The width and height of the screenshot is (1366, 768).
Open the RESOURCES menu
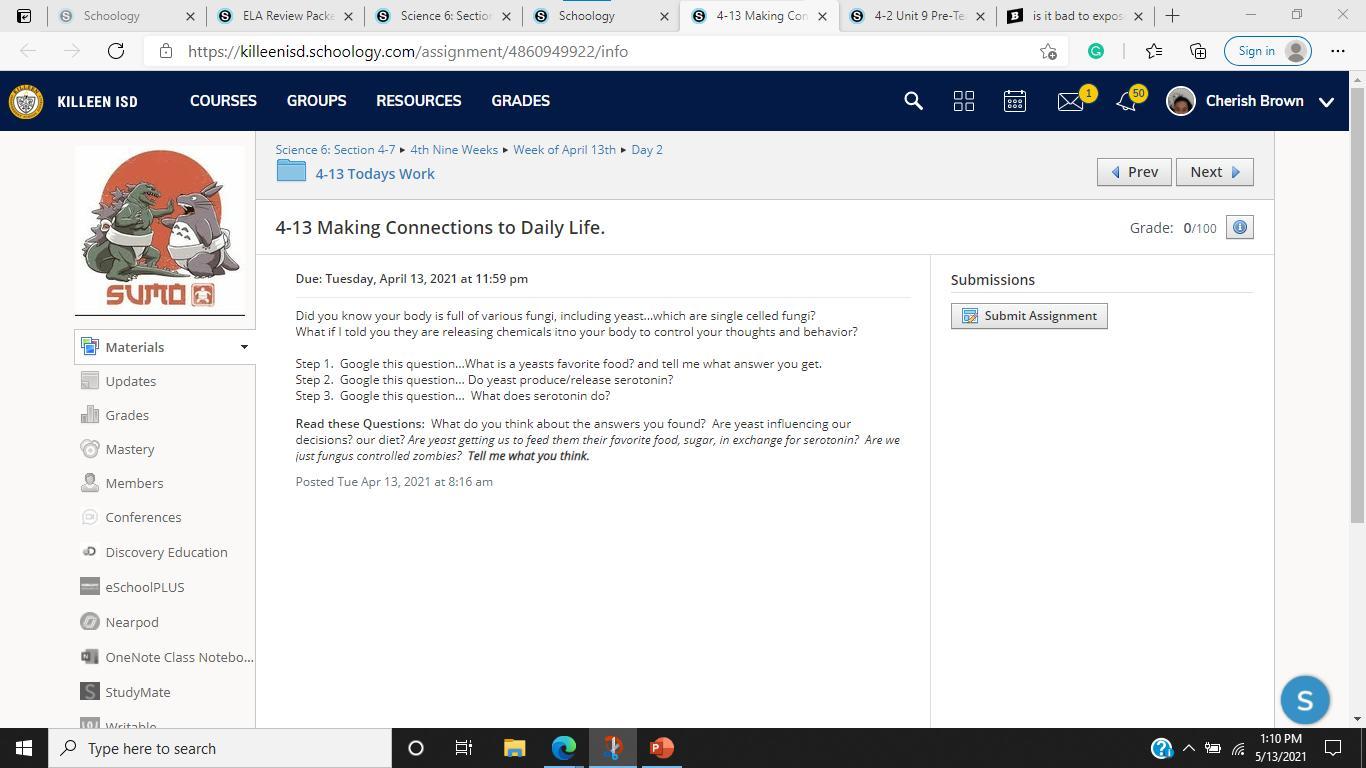[x=418, y=101]
